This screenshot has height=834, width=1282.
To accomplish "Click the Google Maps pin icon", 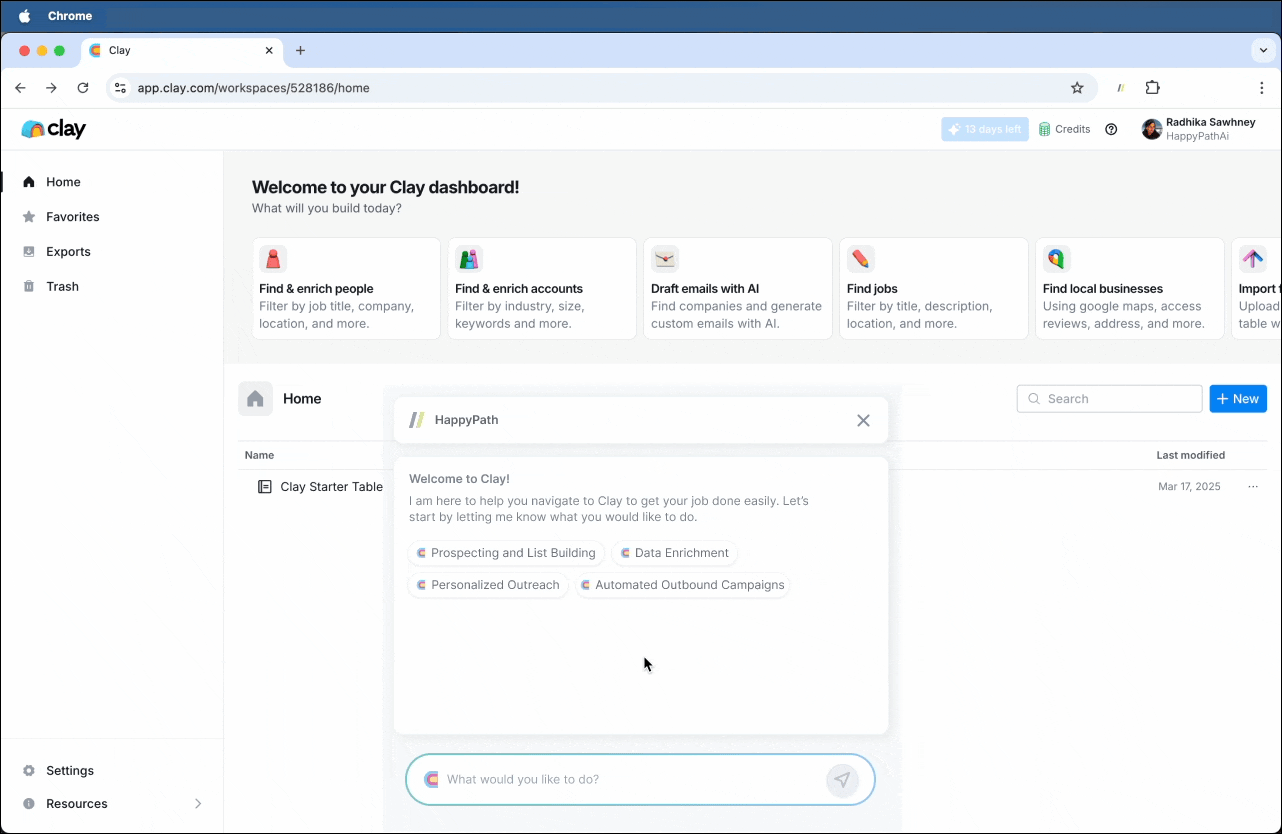I will (x=1057, y=259).
